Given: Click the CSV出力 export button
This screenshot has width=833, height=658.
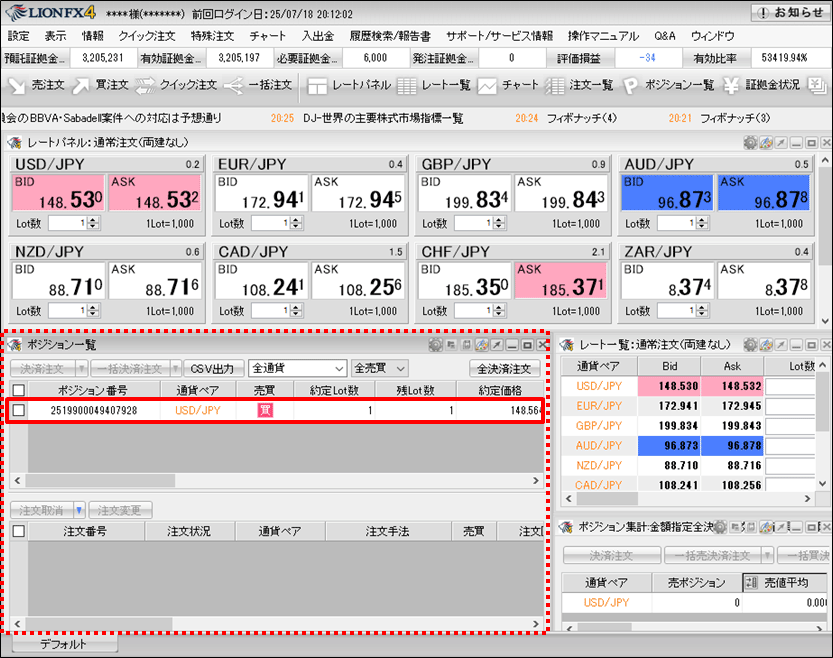Looking at the screenshot, I should pyautogui.click(x=213, y=368).
